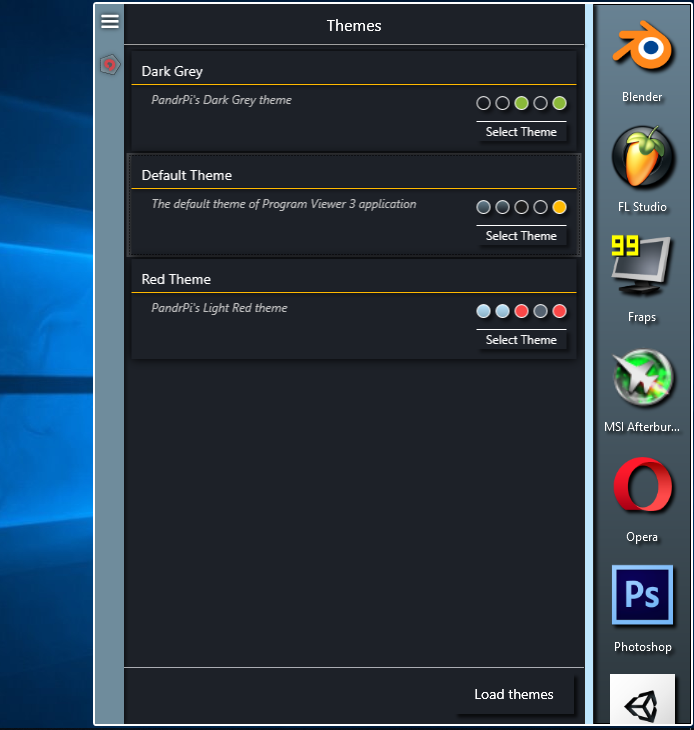Viewport: 694px width, 730px height.
Task: Click the Red Theme title
Action: 176,279
